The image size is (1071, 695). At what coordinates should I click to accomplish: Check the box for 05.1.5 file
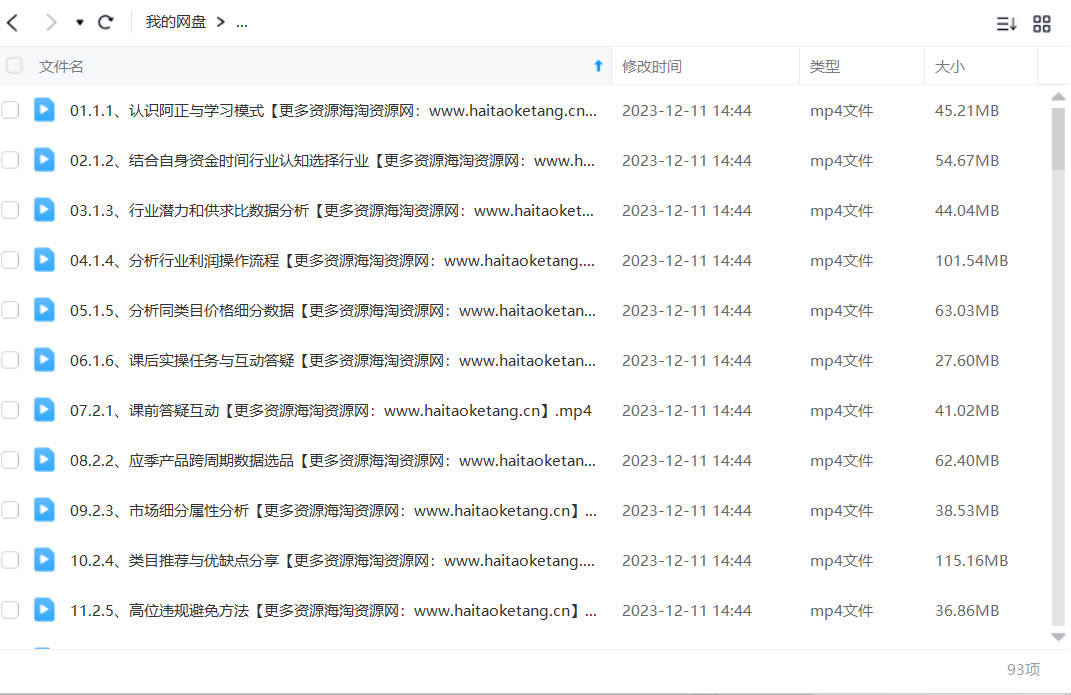pos(10,310)
